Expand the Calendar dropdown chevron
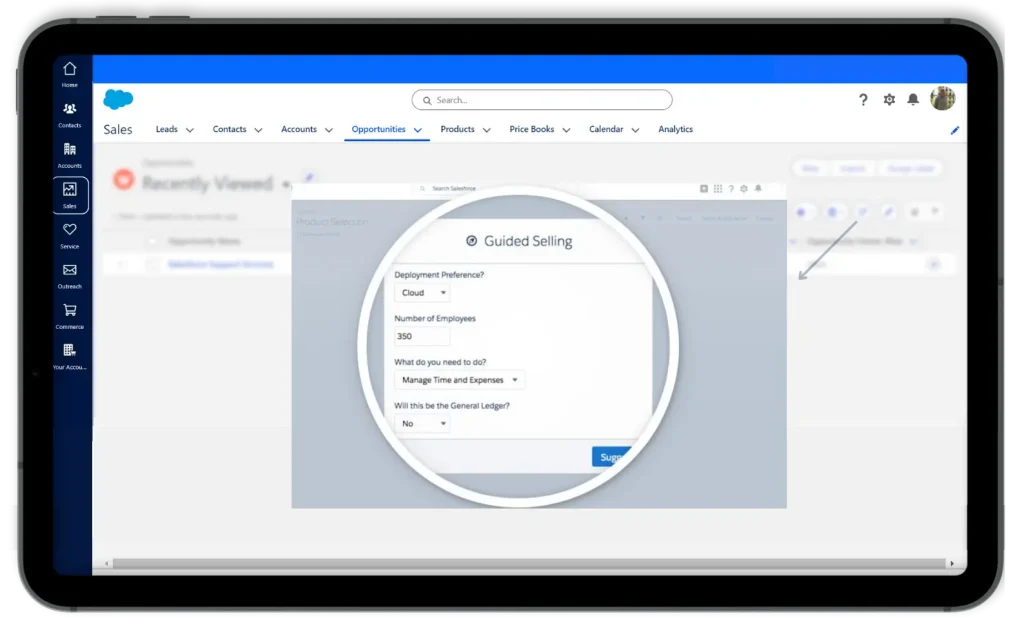Viewport: 1024px width, 632px height. (x=635, y=130)
